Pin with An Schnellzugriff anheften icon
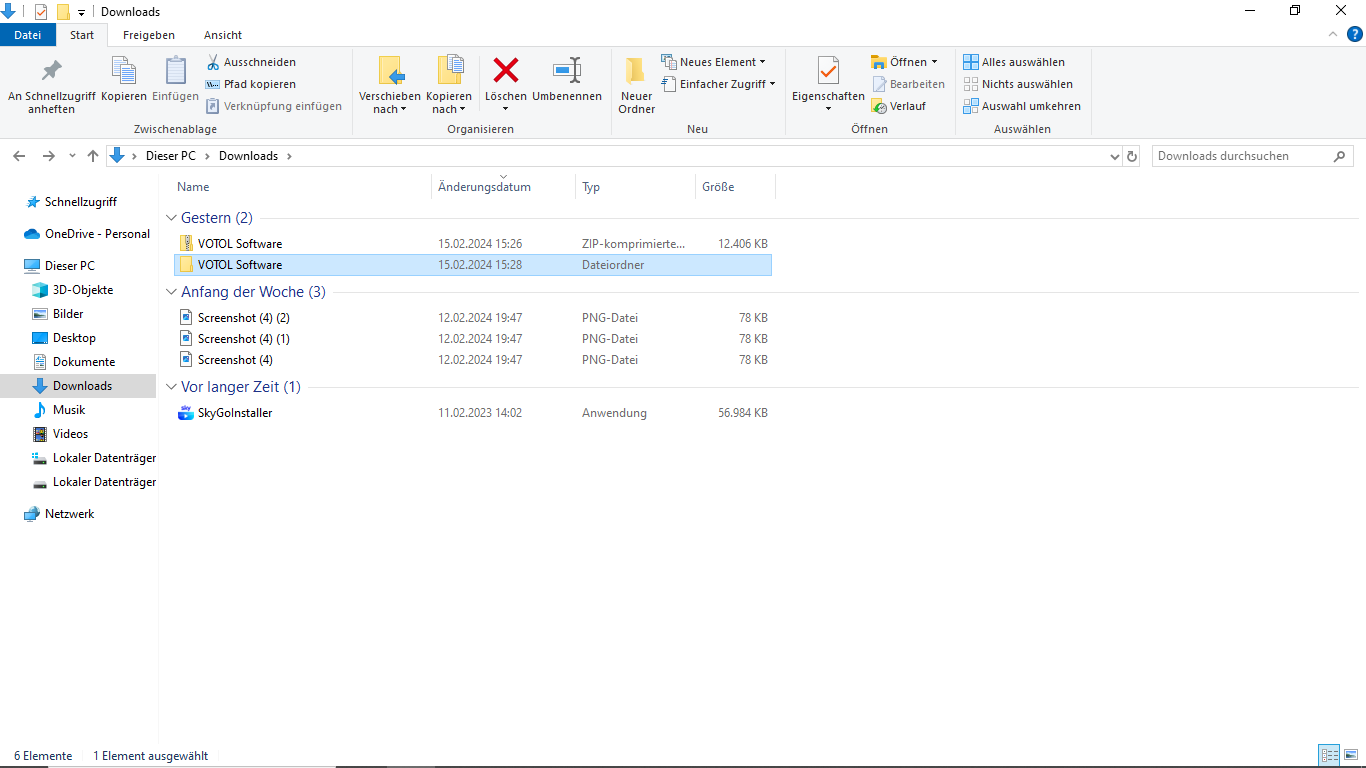The image size is (1366, 768). pyautogui.click(x=51, y=72)
